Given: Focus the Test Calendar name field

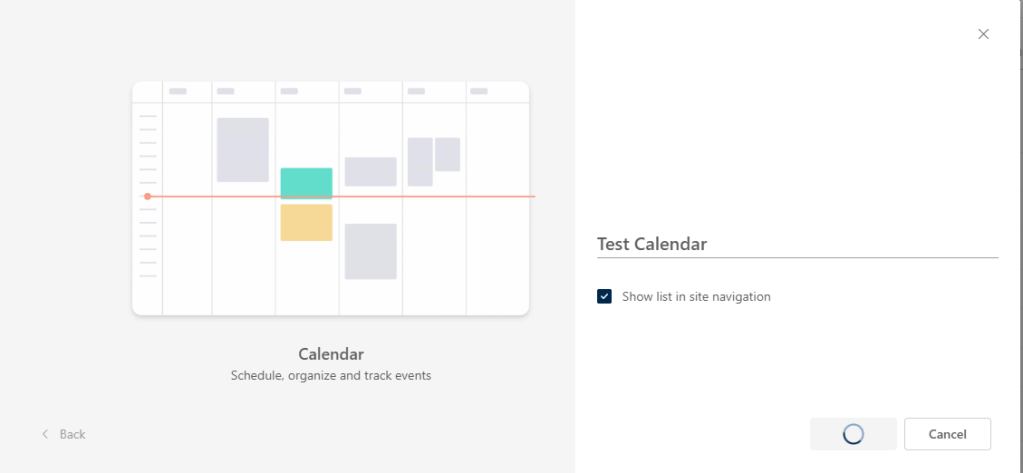Looking at the screenshot, I should [x=797, y=244].
